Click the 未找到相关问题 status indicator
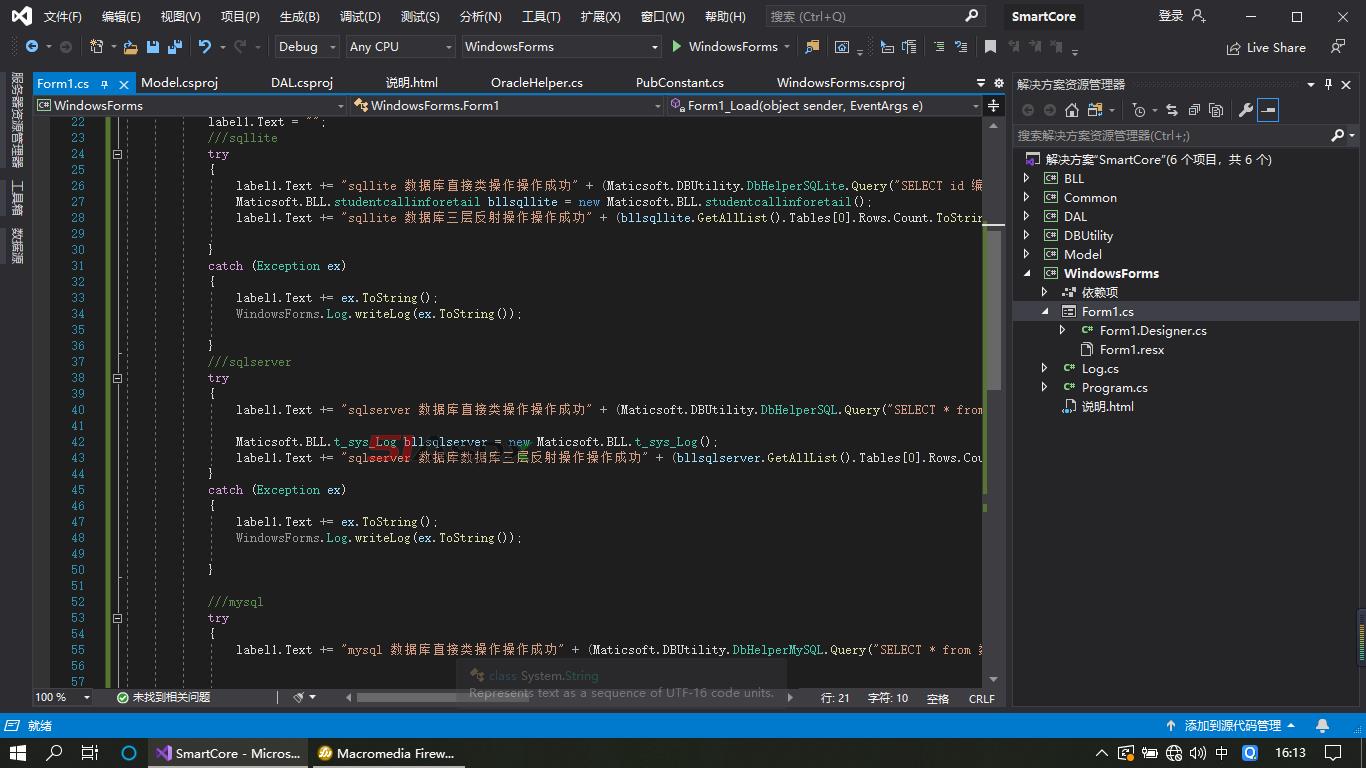1366x768 pixels. (163, 697)
